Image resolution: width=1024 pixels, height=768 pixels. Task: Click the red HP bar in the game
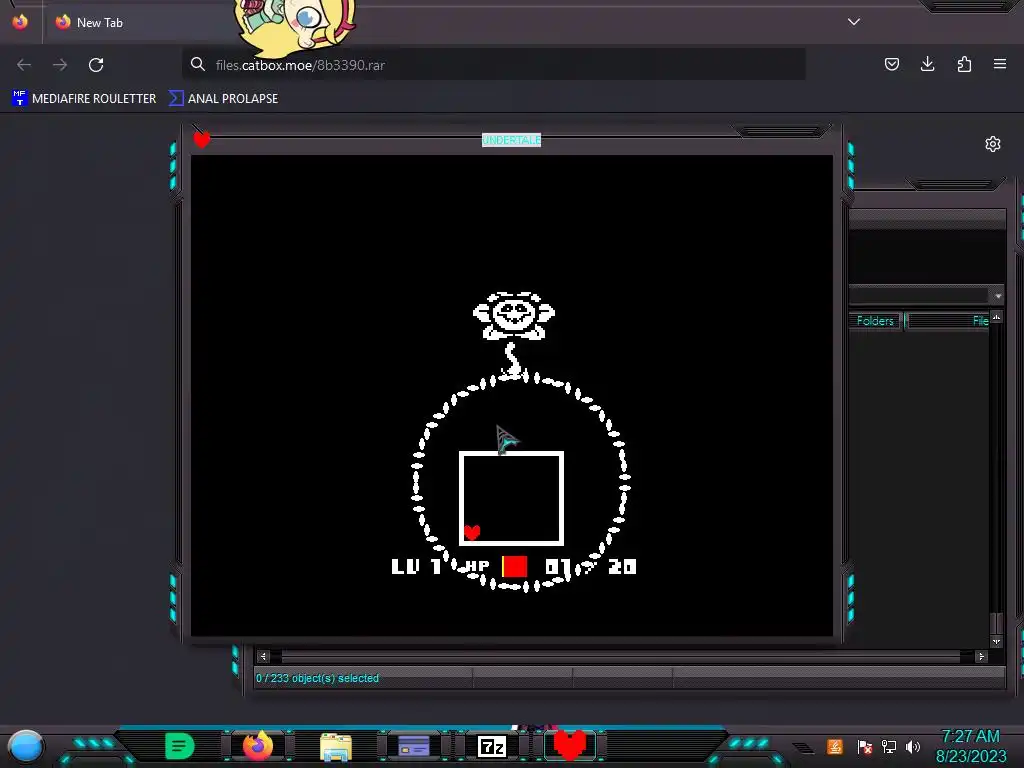click(x=515, y=566)
